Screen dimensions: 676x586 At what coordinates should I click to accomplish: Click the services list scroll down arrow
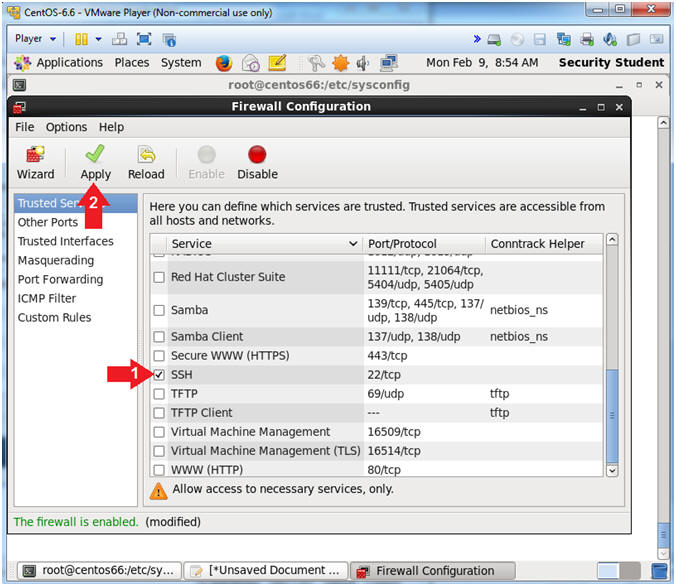(612, 471)
